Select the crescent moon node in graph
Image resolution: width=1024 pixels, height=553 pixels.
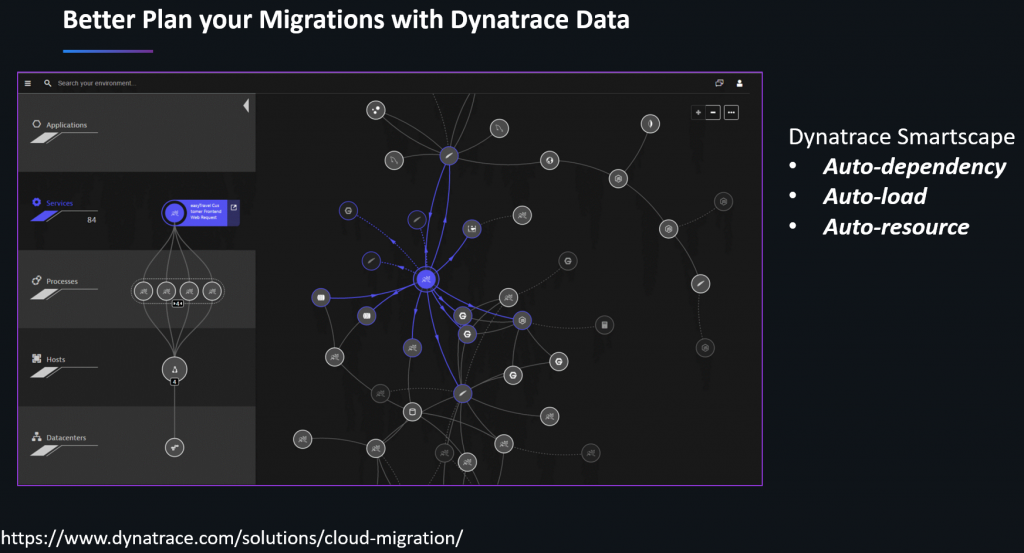click(x=650, y=123)
